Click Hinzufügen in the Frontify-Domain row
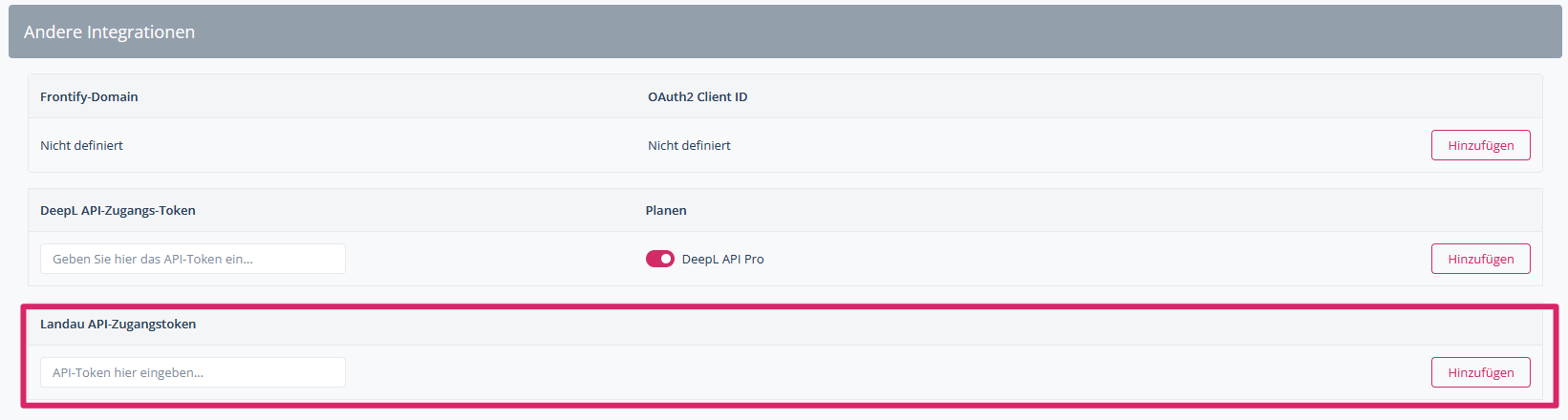The height and width of the screenshot is (420, 1568). [x=1480, y=145]
